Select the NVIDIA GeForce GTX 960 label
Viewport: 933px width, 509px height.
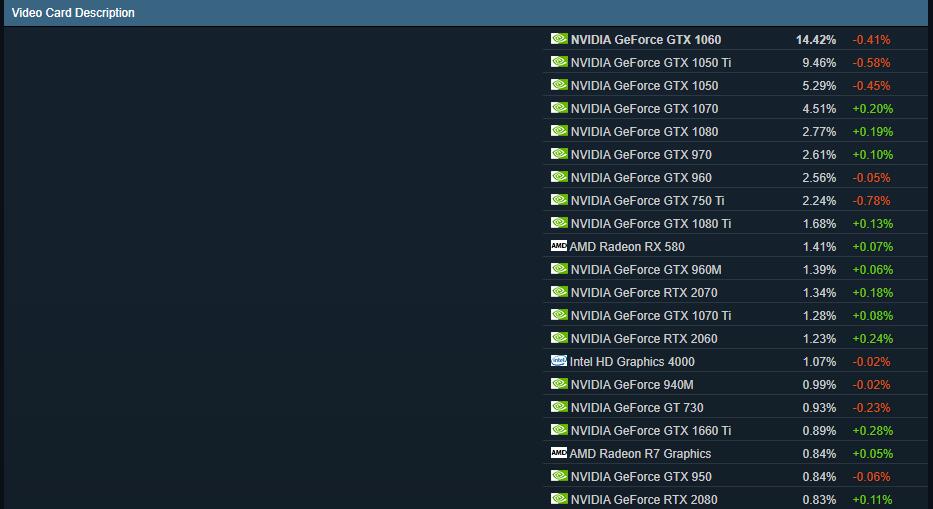[x=641, y=178]
